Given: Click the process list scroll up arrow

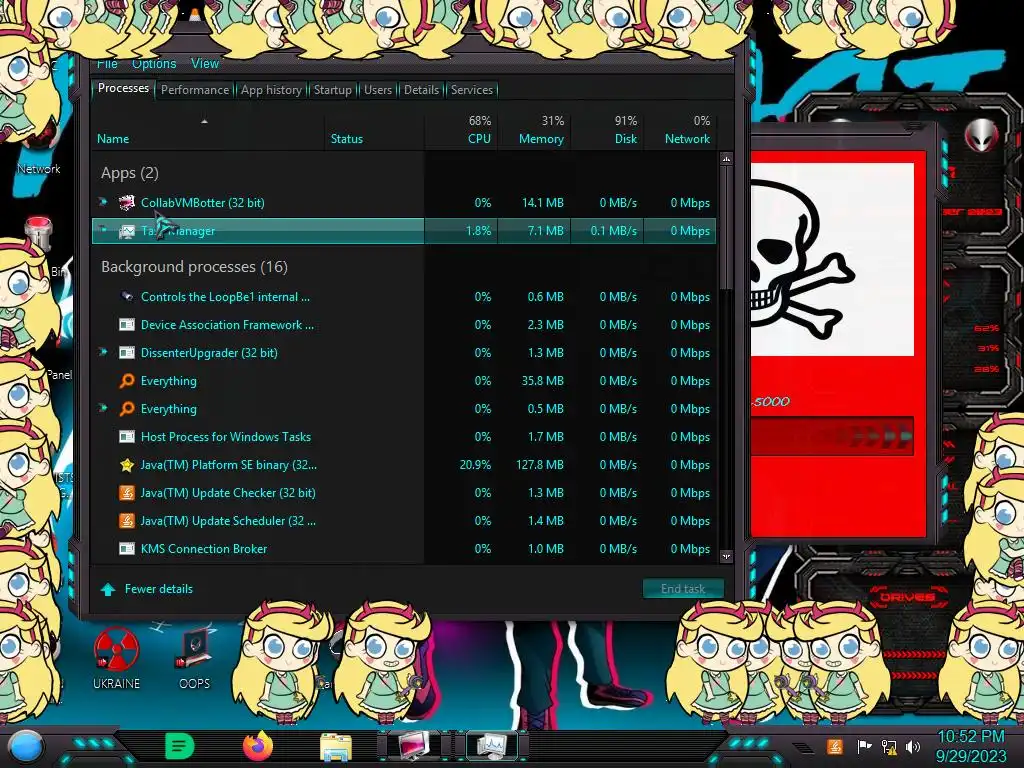Looking at the screenshot, I should [x=726, y=159].
